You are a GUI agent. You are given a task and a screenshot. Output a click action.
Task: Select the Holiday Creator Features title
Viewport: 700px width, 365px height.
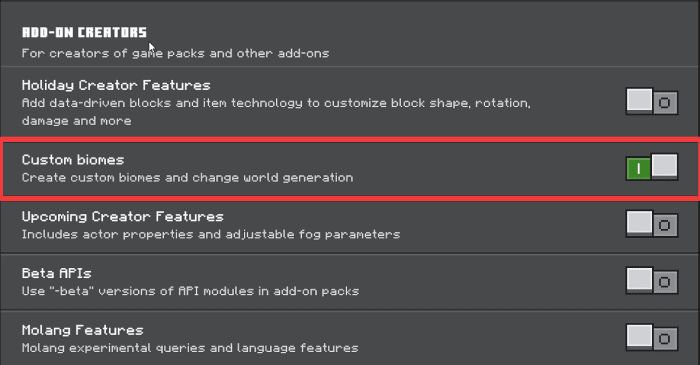[x=116, y=85]
